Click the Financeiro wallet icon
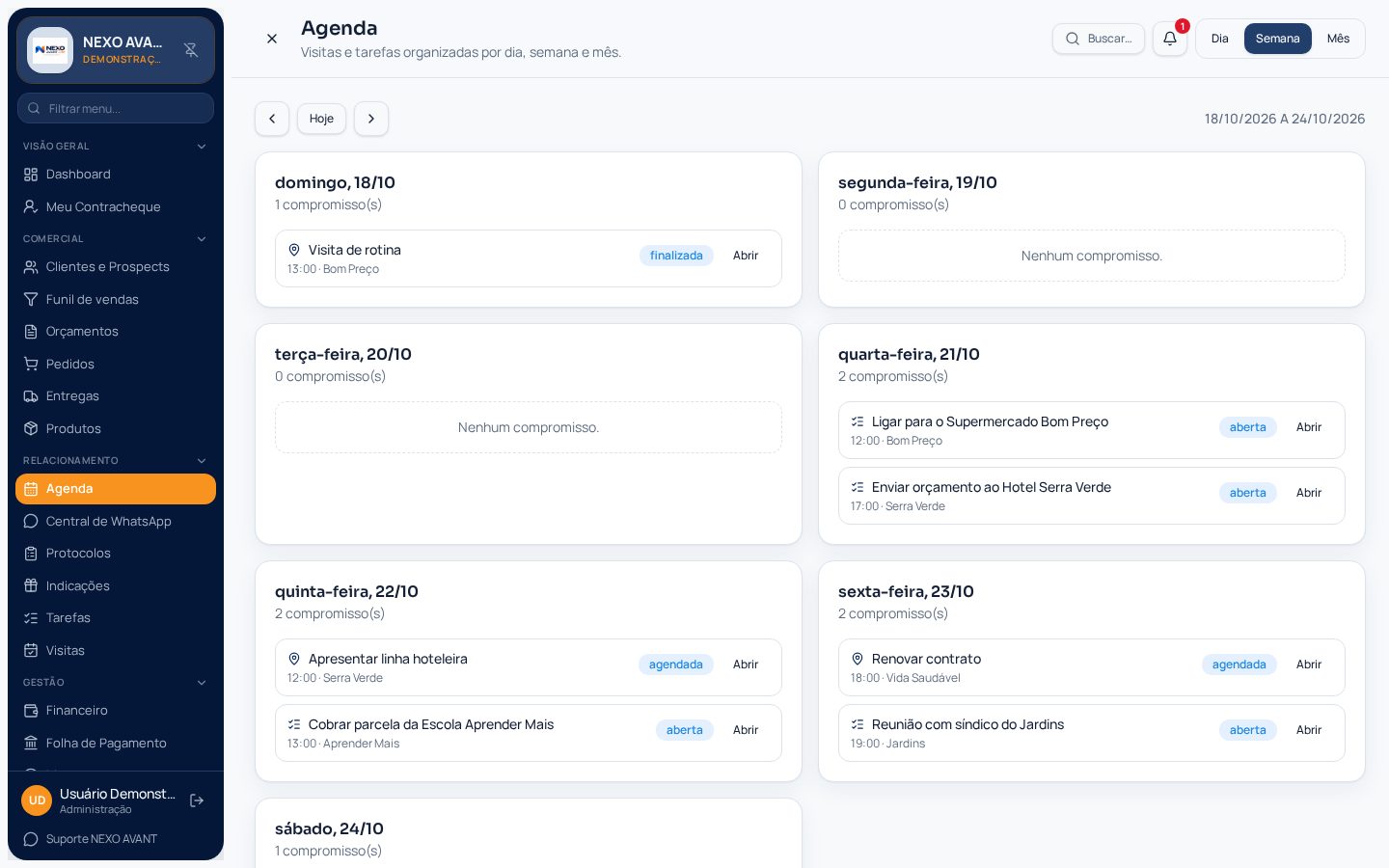Image resolution: width=1389 pixels, height=868 pixels. tap(31, 711)
